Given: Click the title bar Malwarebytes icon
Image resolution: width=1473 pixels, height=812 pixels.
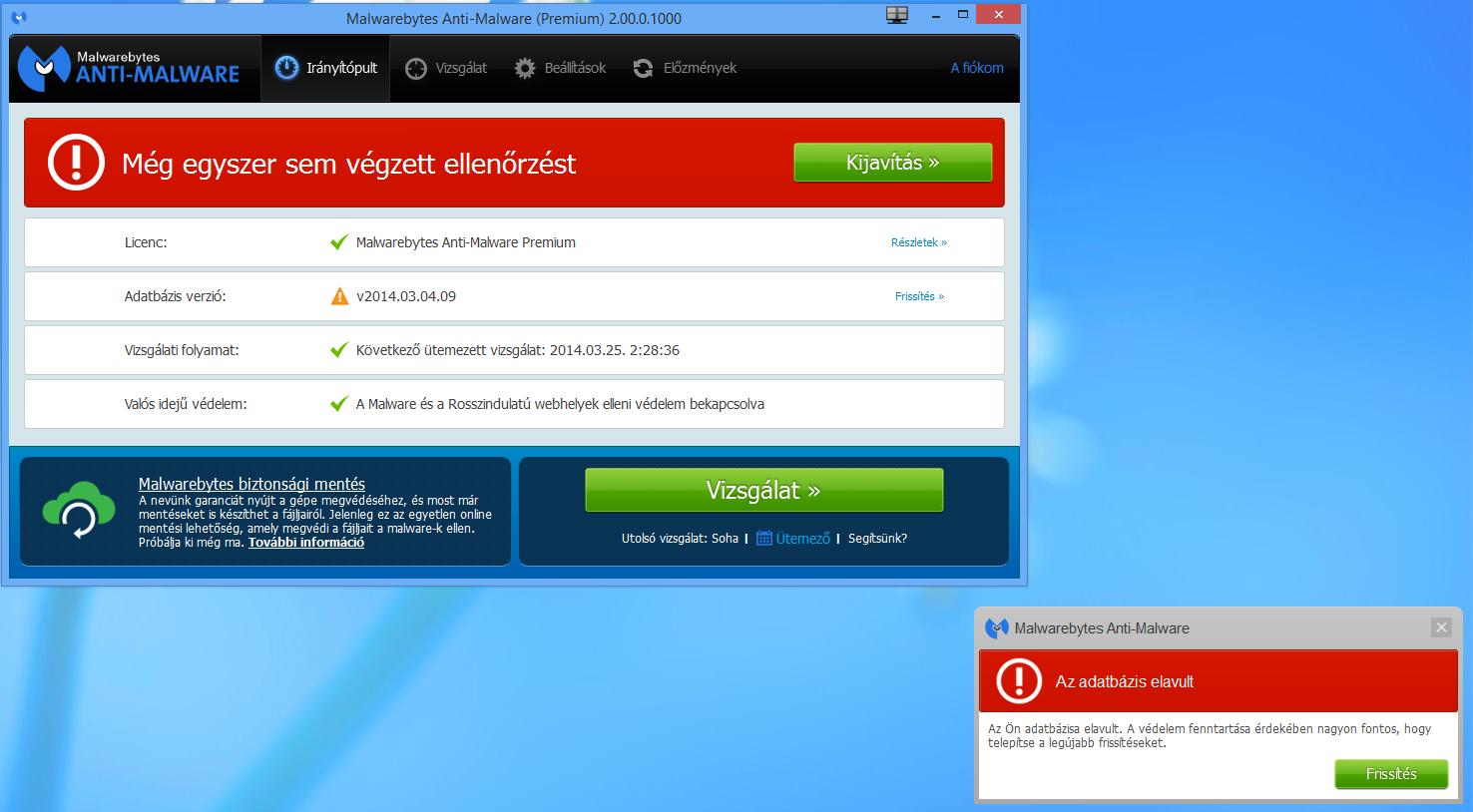Looking at the screenshot, I should pos(19,18).
